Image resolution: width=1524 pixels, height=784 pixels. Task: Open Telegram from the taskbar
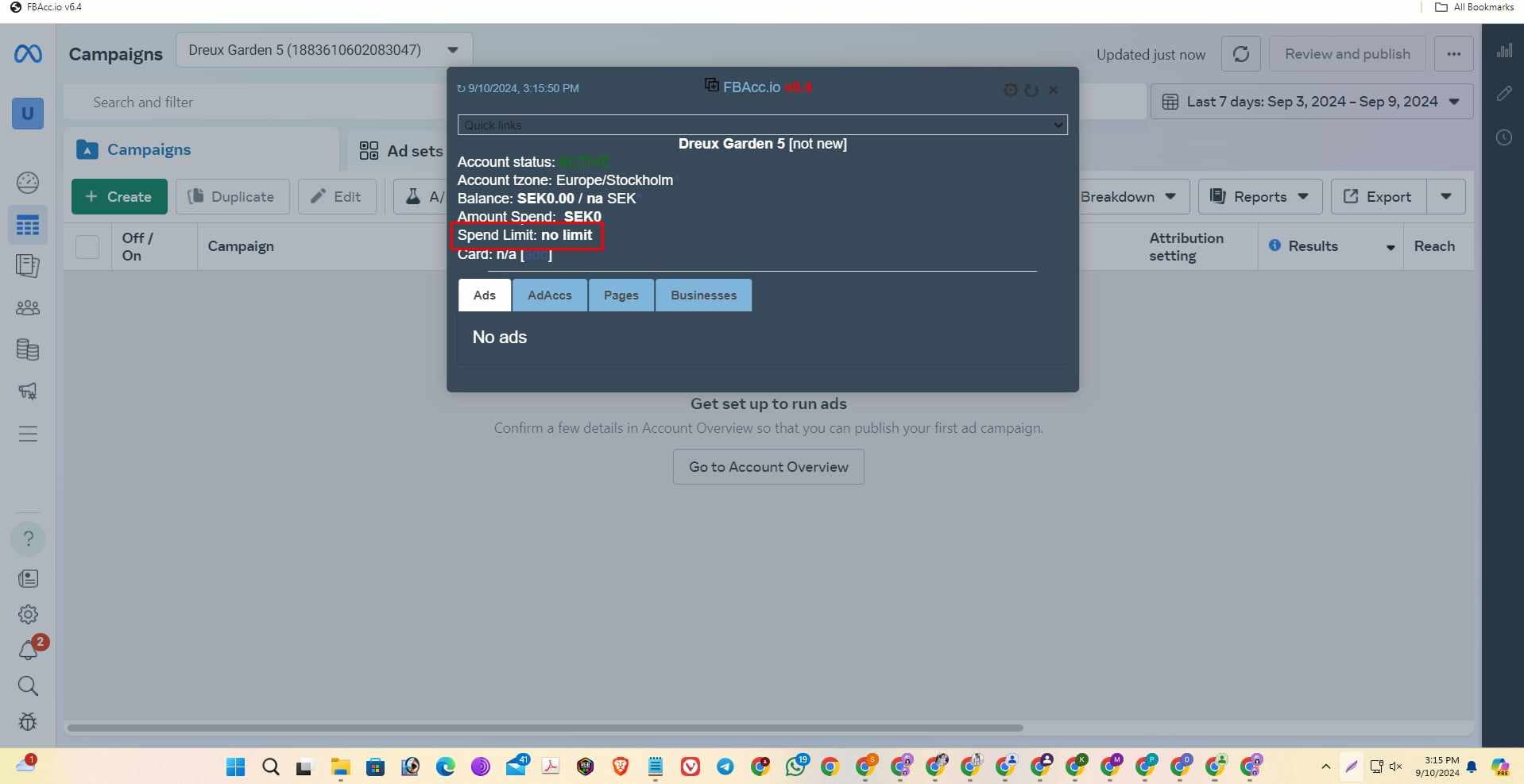pyautogui.click(x=725, y=767)
